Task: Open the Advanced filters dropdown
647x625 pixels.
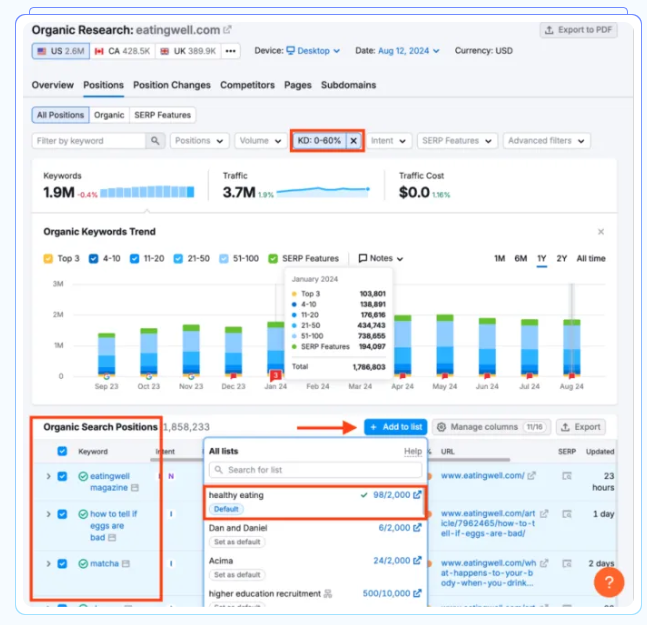Action: 546,141
